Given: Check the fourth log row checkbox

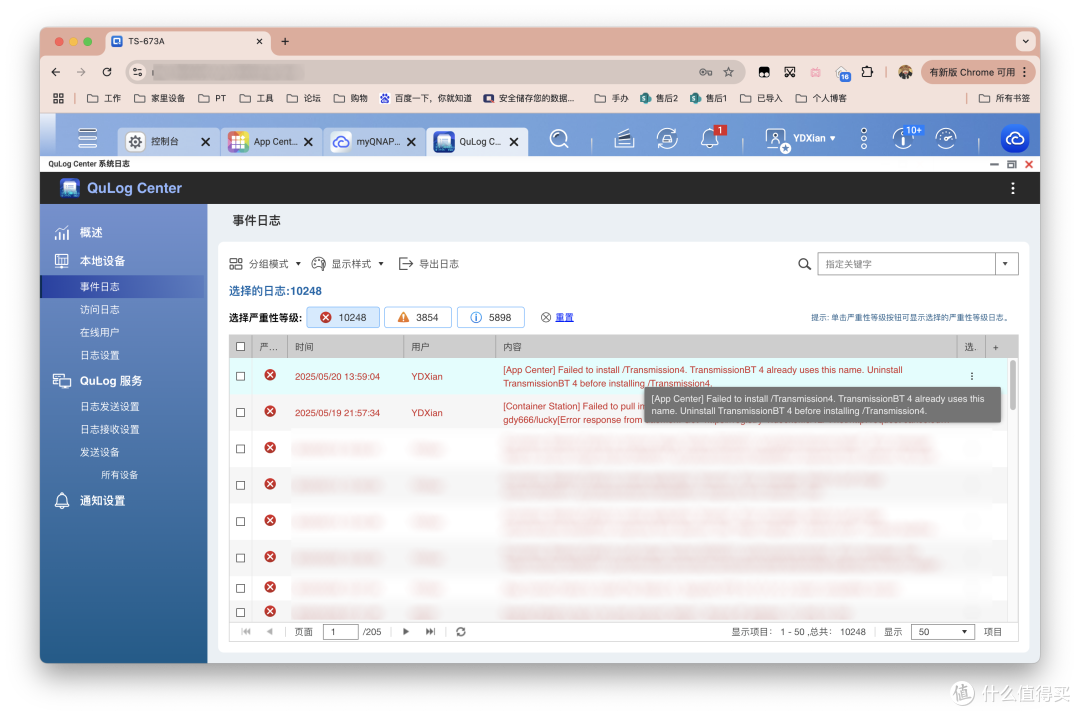Looking at the screenshot, I should click(240, 485).
